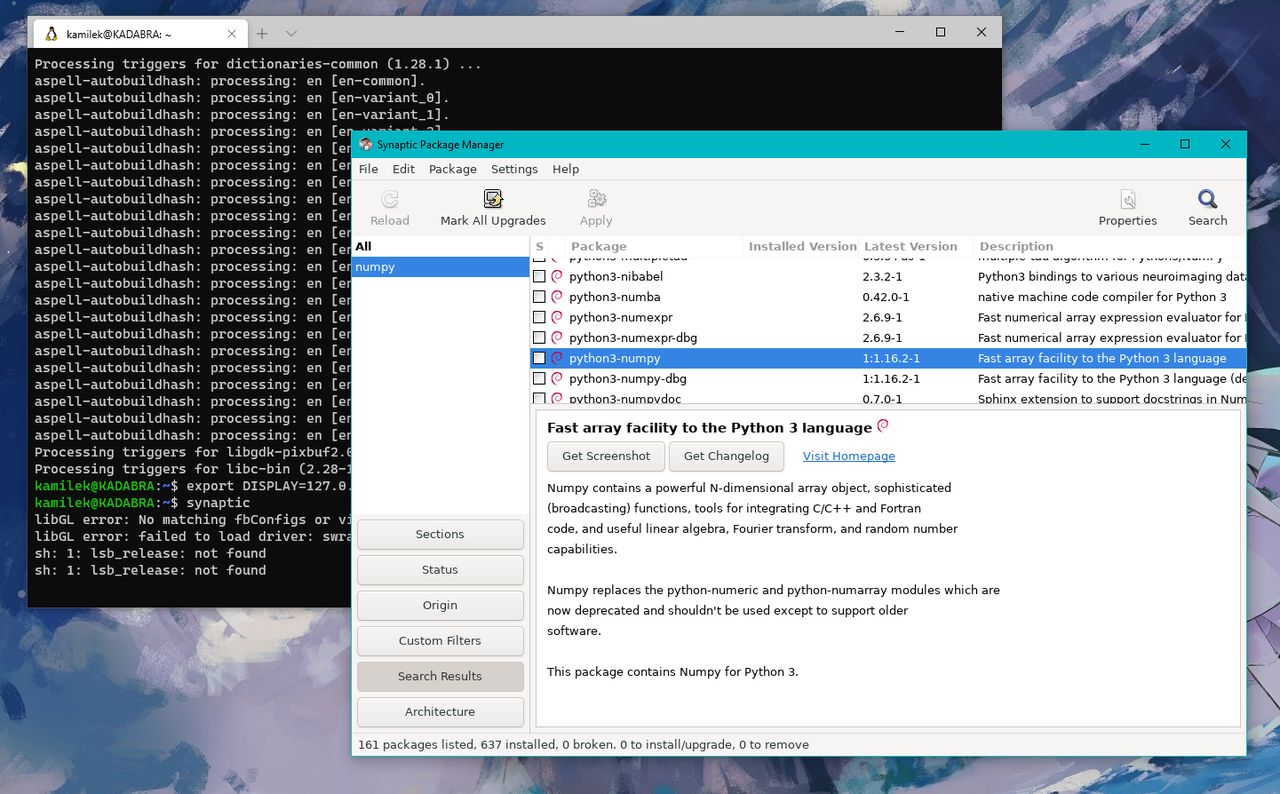Screen dimensions: 1280x794
Task: Check the python3-numpy package checkbox
Action: click(540, 358)
